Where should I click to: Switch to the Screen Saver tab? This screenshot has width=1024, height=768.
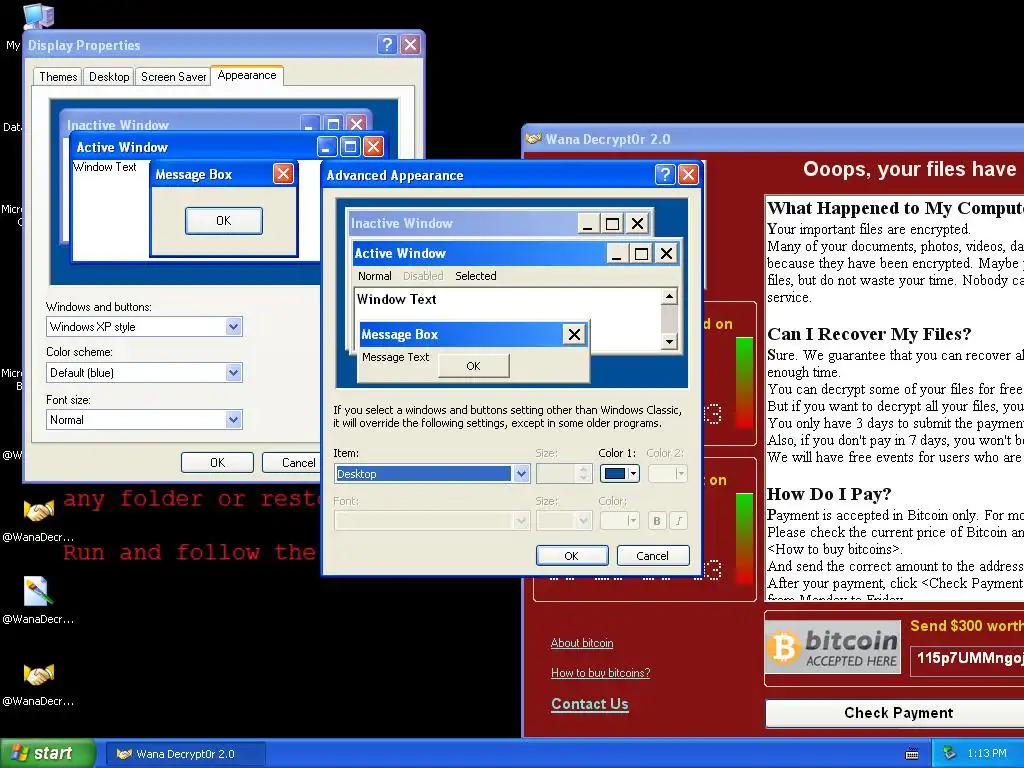click(x=173, y=77)
